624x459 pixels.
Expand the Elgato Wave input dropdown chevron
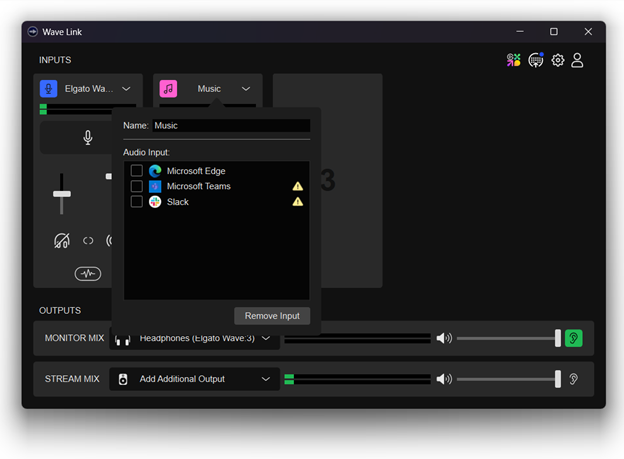click(x=126, y=89)
